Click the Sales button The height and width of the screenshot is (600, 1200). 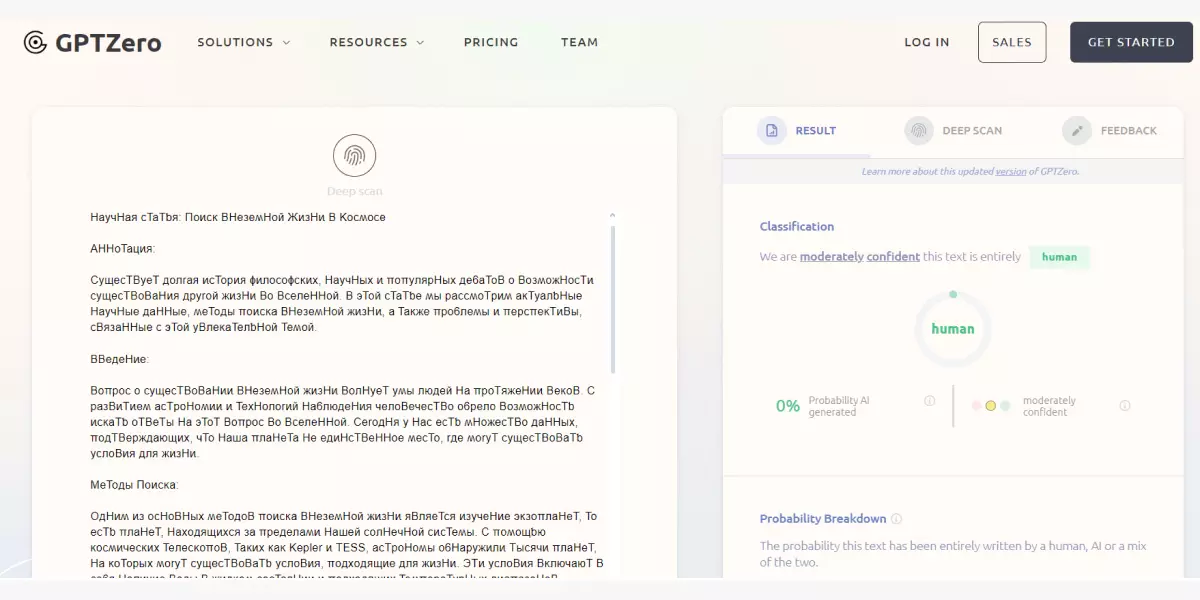(1012, 42)
